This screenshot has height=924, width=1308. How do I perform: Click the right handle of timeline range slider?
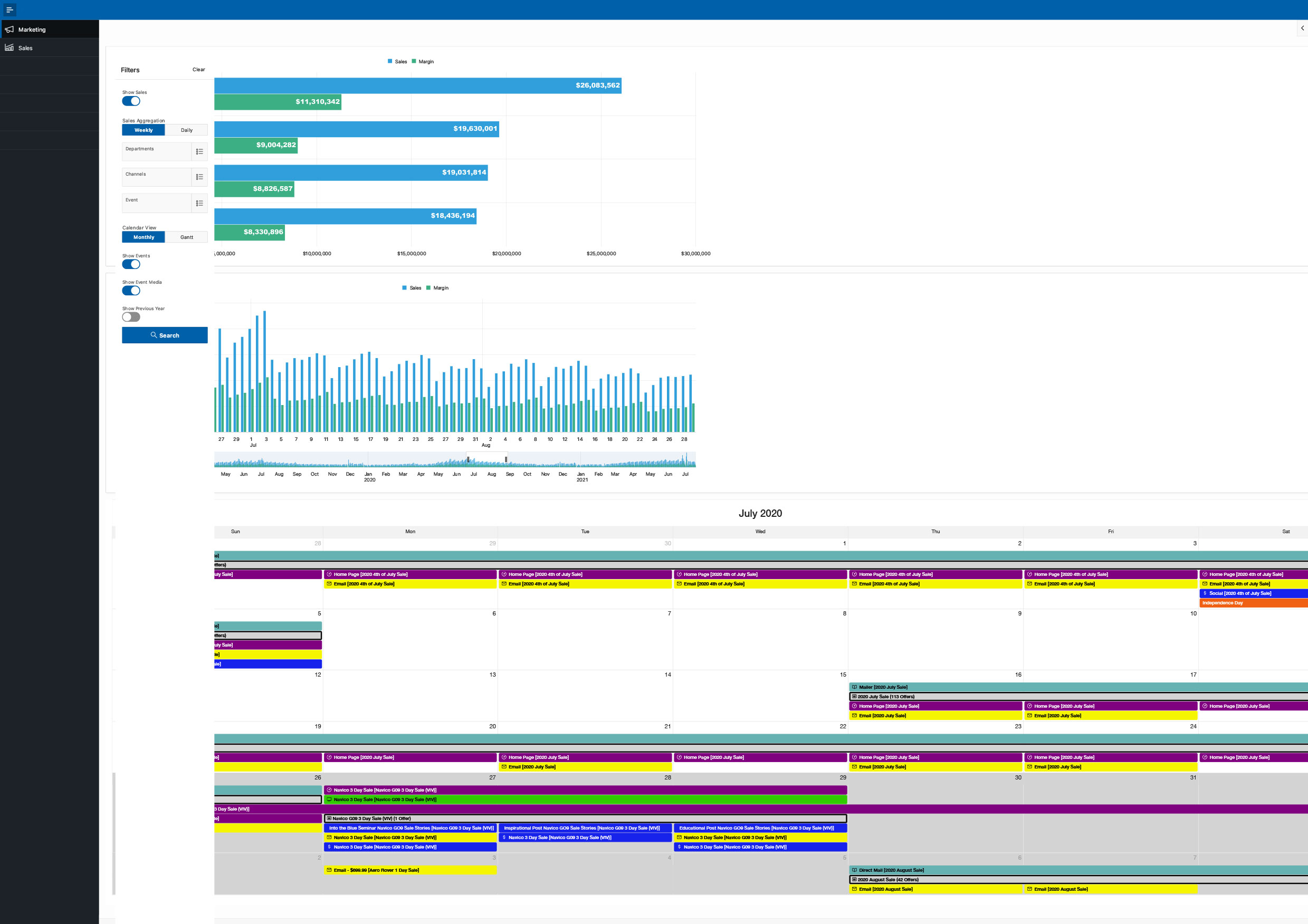[506, 459]
